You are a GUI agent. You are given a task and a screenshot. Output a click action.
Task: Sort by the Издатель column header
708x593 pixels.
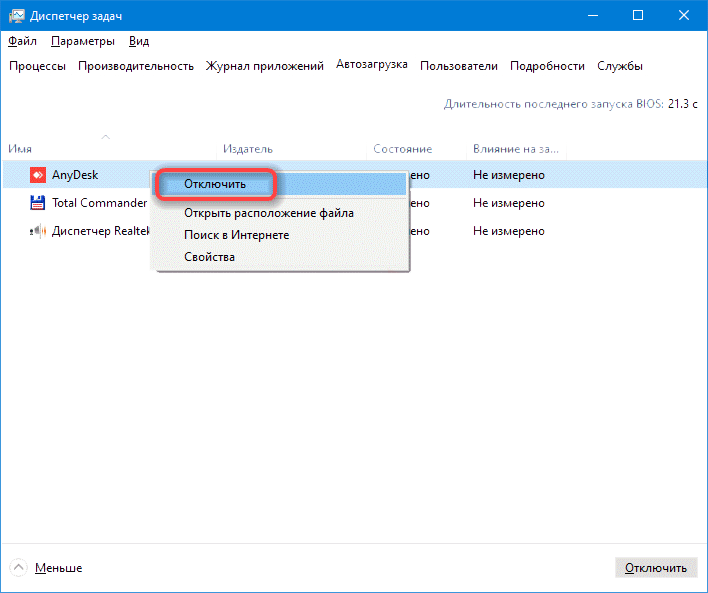click(x=248, y=149)
